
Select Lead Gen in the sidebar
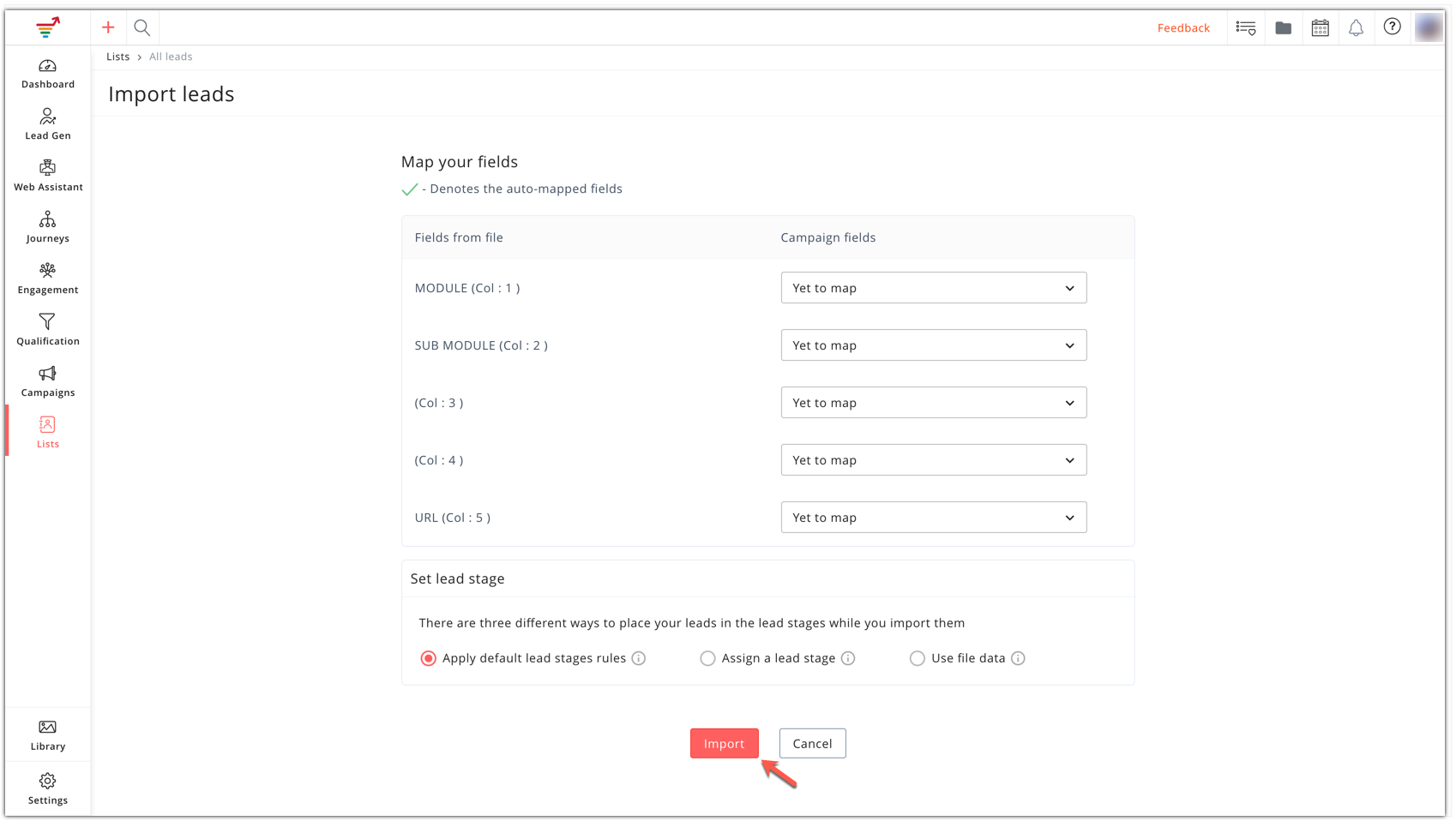(x=47, y=123)
